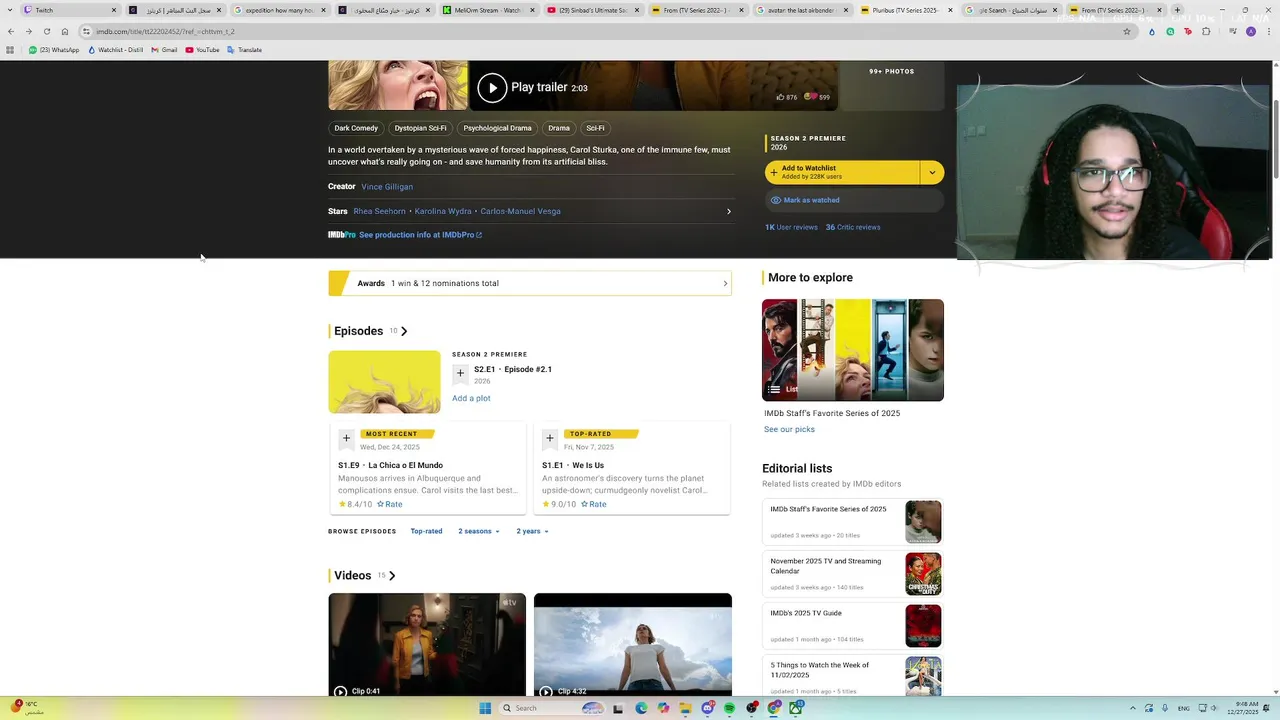Viewport: 1280px width, 720px height.
Task: Close the Pluribus browser tab
Action: (x=950, y=10)
